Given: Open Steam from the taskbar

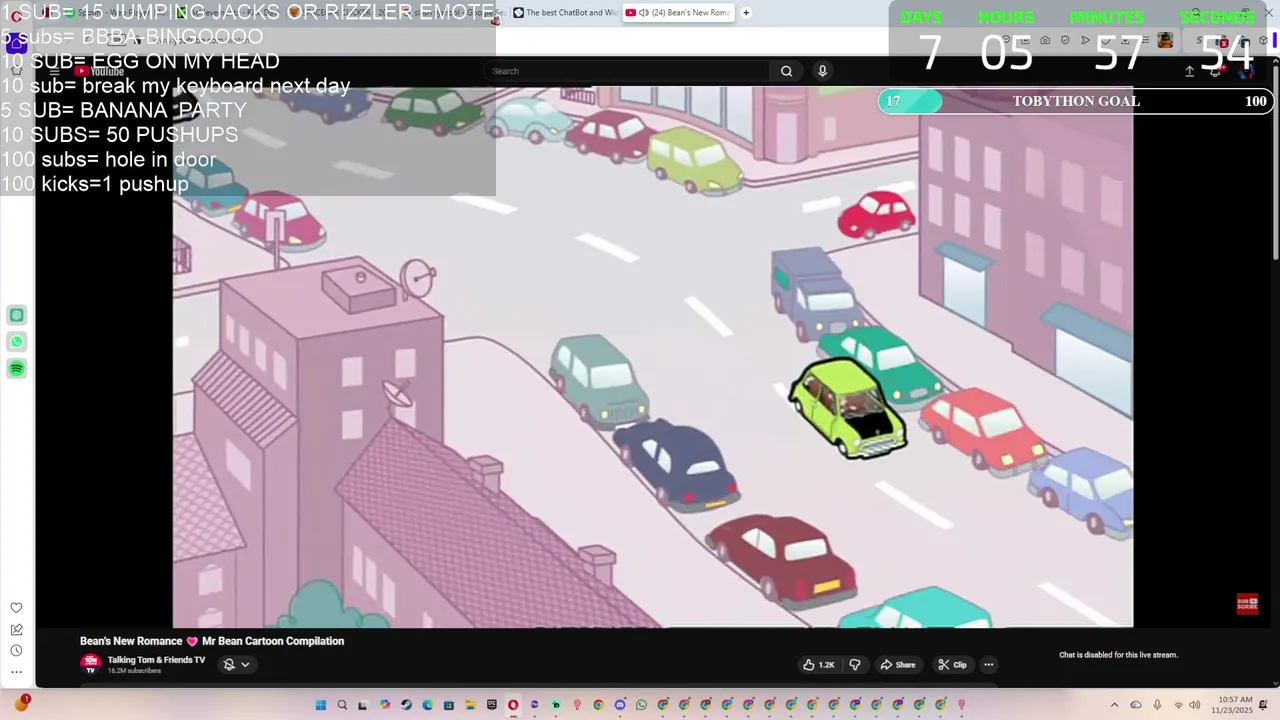Looking at the screenshot, I should pos(406,705).
